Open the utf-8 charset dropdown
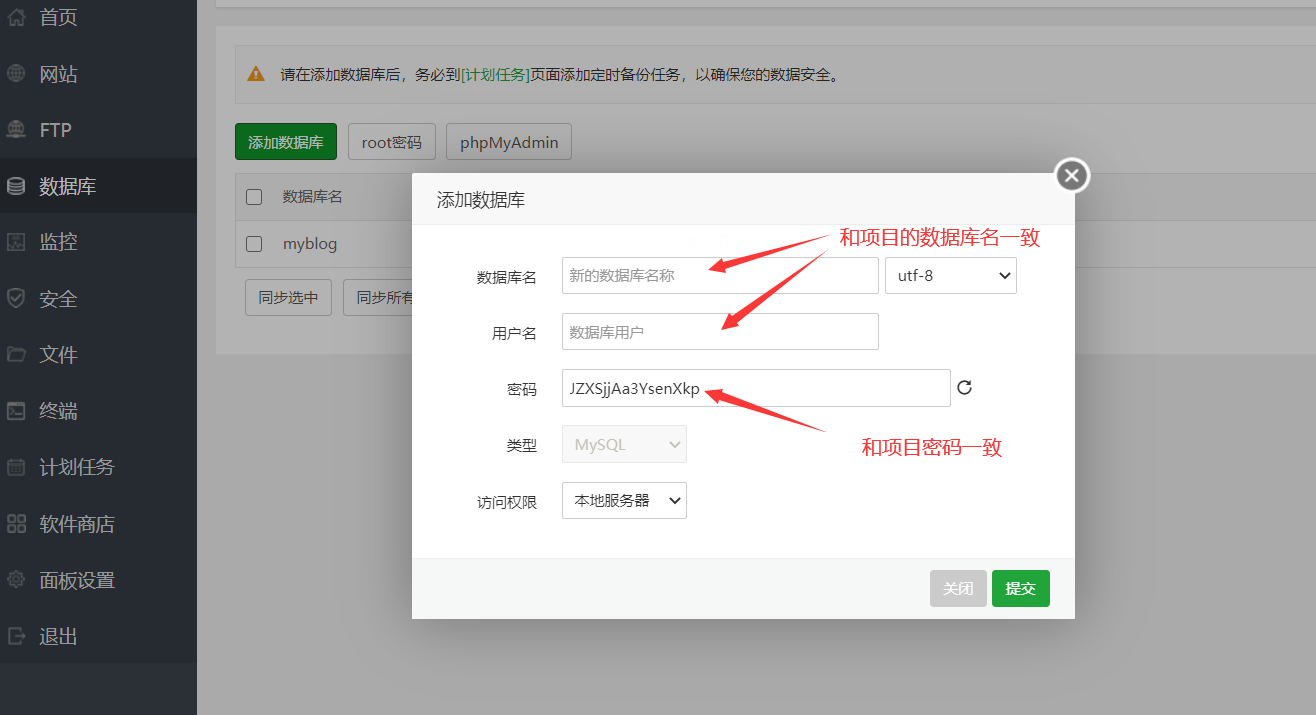The height and width of the screenshot is (715, 1316). click(x=949, y=275)
